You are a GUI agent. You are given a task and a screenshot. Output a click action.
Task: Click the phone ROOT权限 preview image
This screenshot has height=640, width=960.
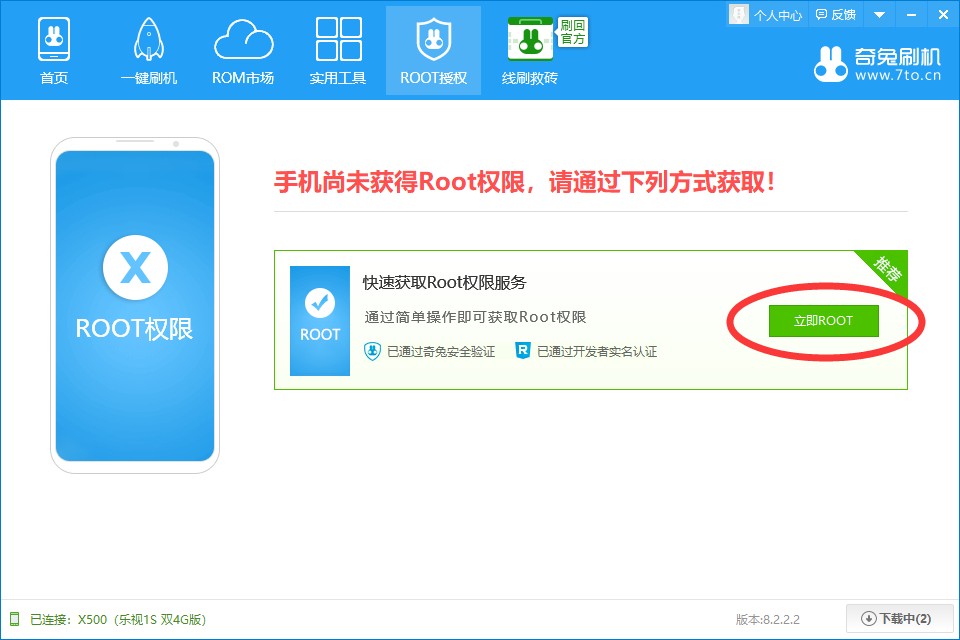(135, 305)
